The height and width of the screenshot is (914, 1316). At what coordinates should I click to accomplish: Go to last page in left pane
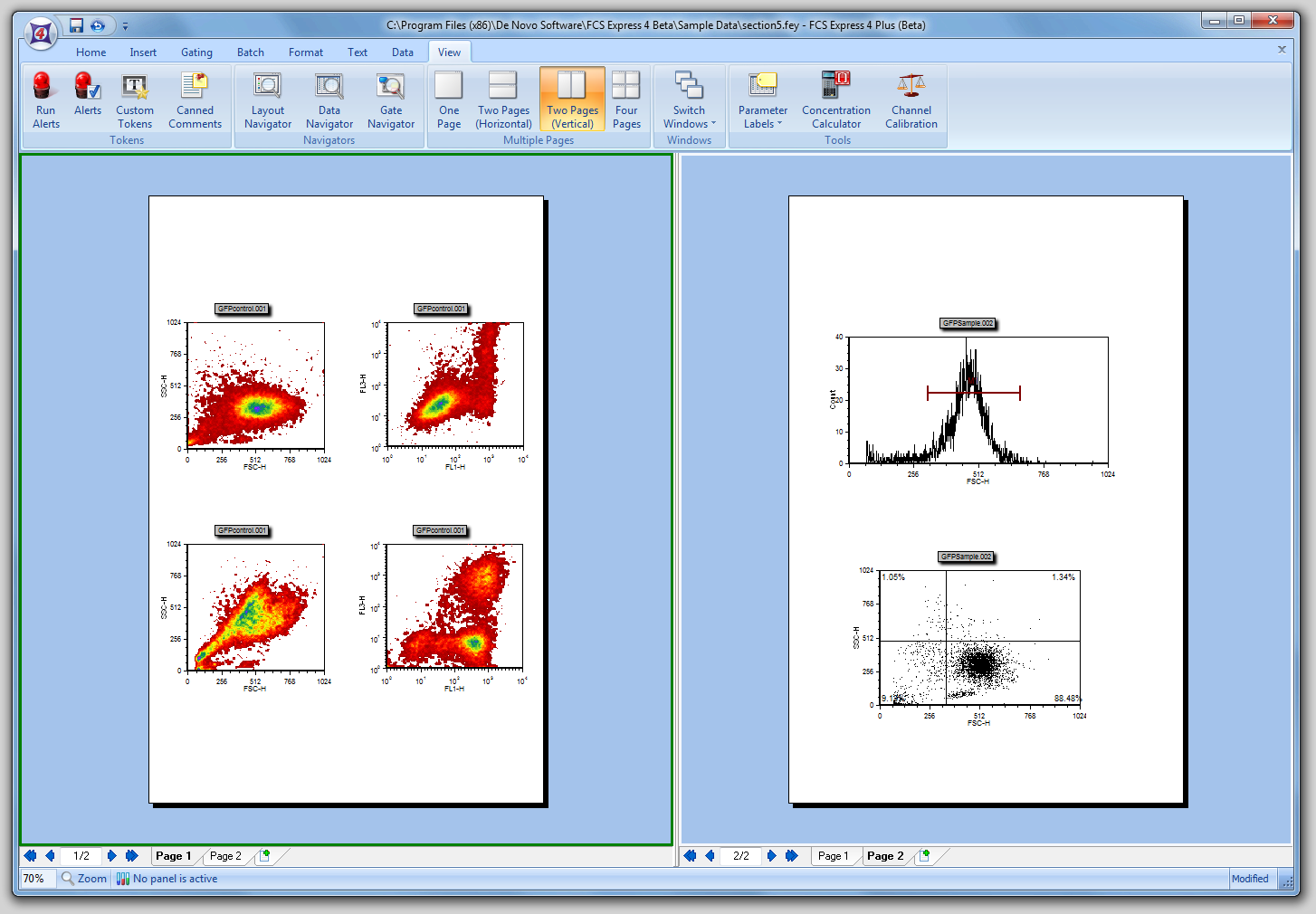point(131,855)
